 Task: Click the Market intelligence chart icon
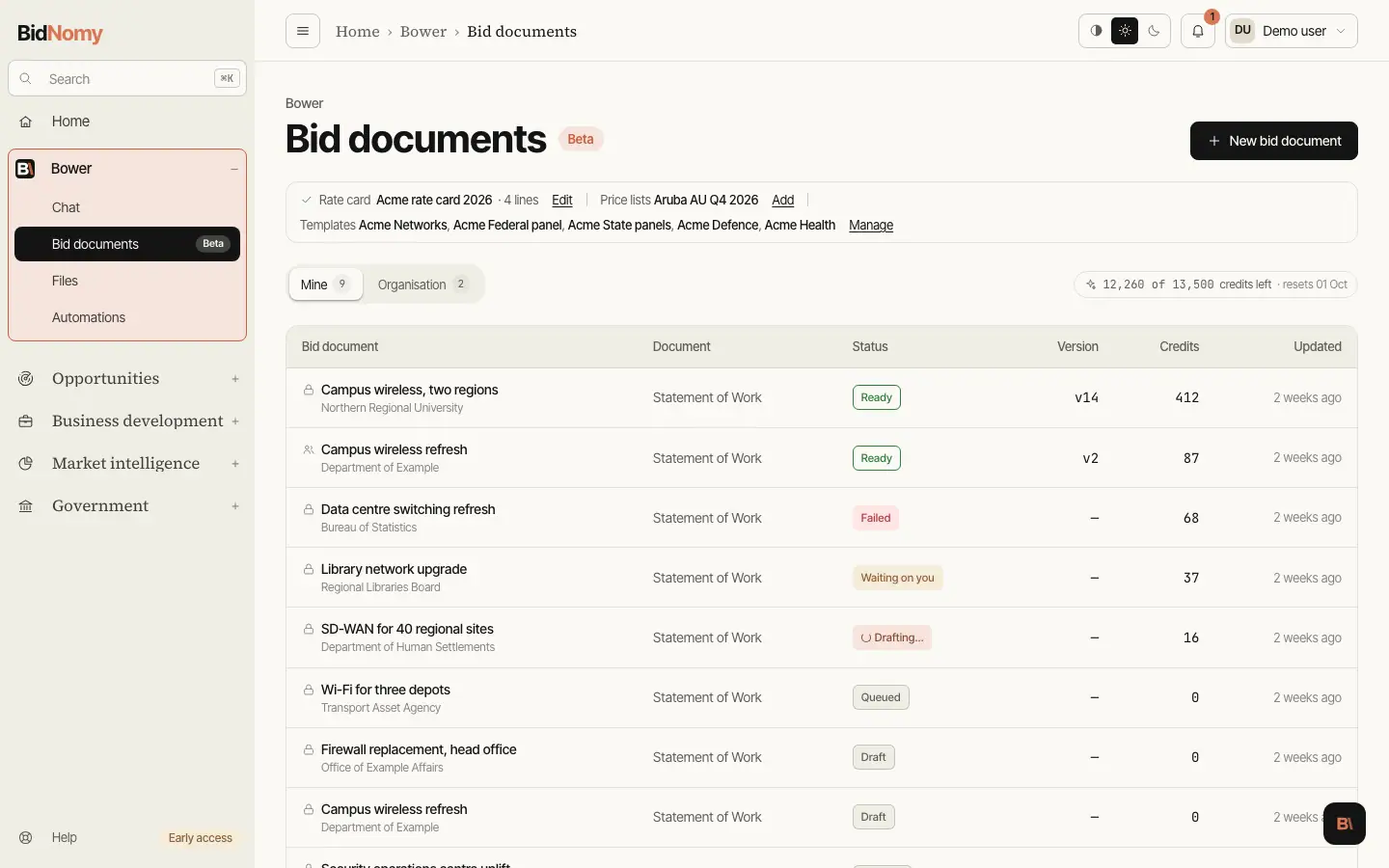(x=26, y=464)
